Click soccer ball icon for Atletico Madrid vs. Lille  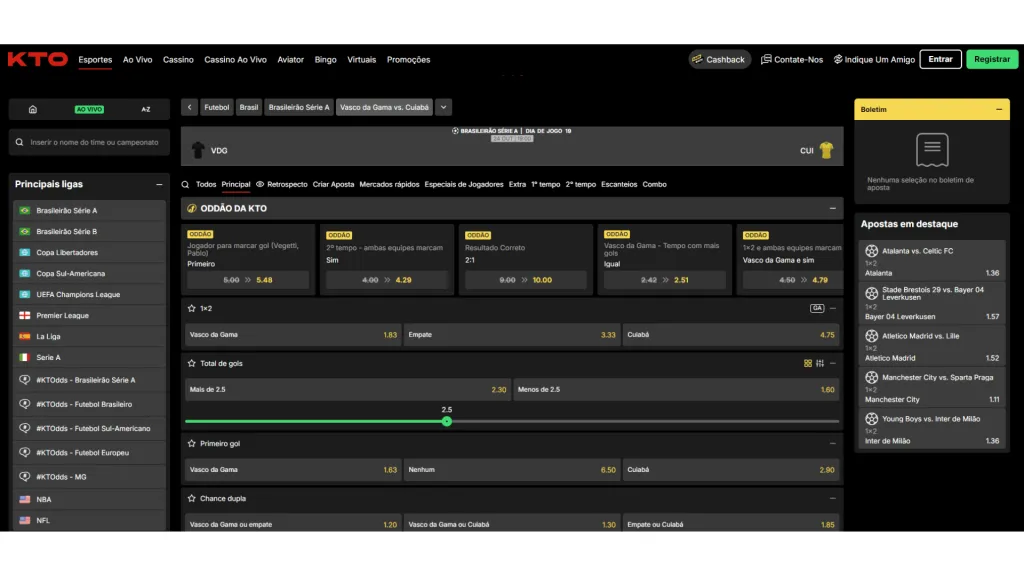point(872,336)
